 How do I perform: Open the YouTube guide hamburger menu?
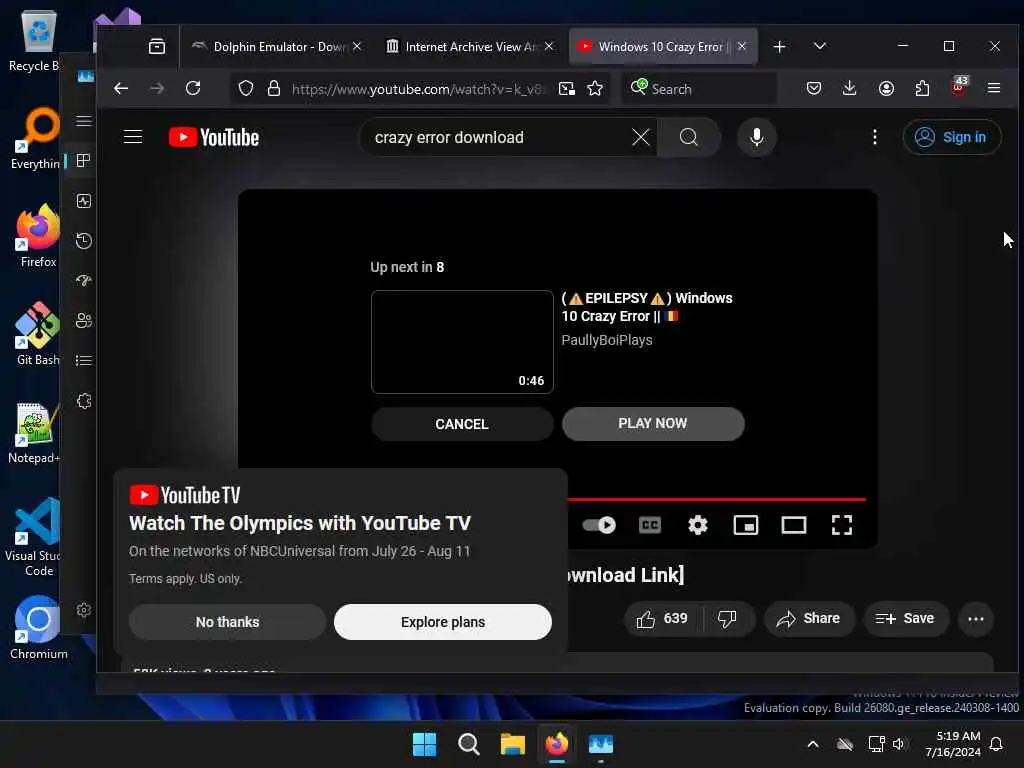click(133, 136)
